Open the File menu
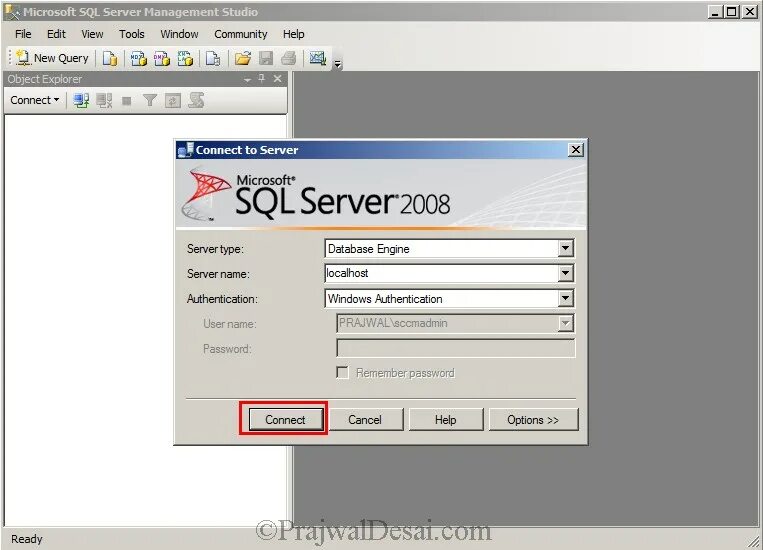 point(23,34)
